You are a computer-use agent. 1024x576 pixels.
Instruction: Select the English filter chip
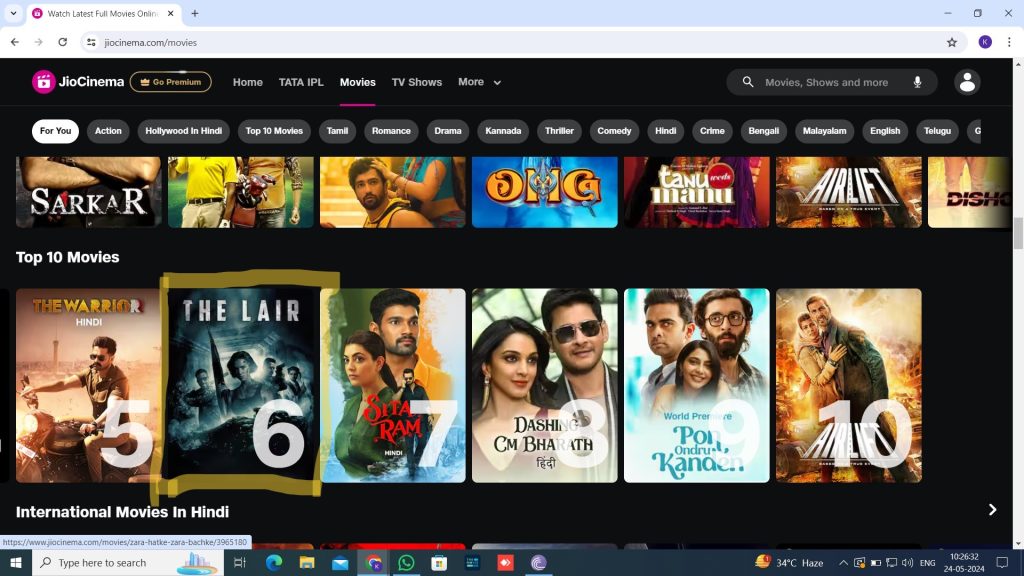[885, 131]
